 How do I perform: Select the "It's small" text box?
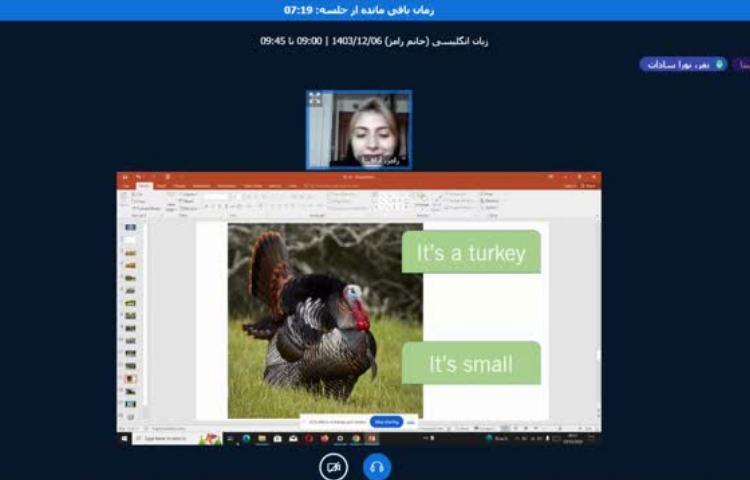click(471, 363)
